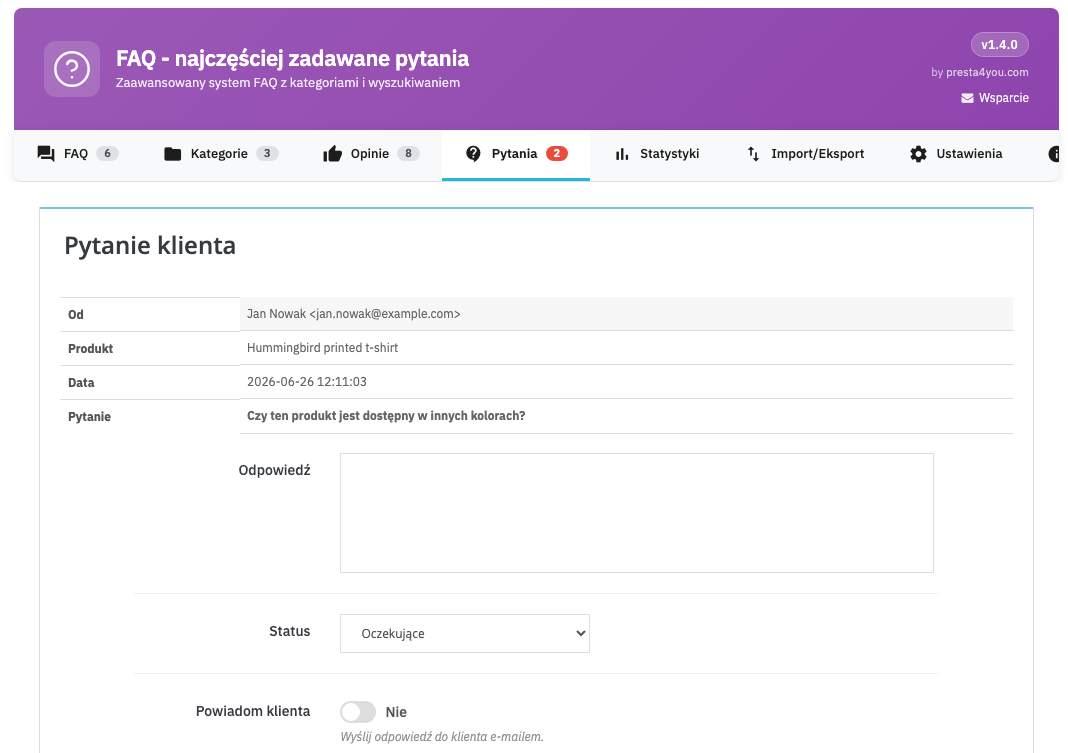Image resolution: width=1068 pixels, height=753 pixels.
Task: Select the Pytania tab label
Action: (x=514, y=154)
